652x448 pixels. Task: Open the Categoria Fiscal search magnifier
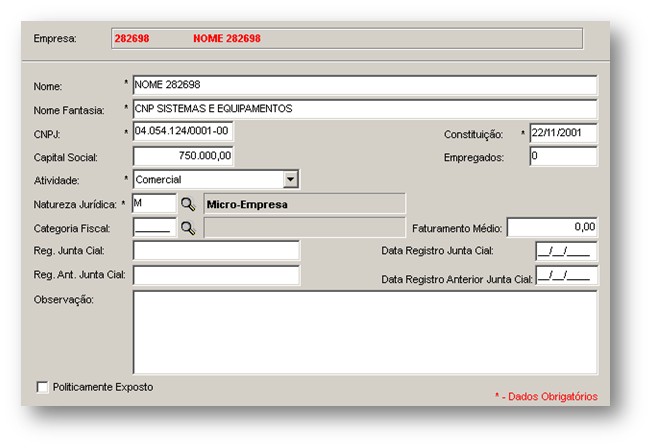point(188,228)
